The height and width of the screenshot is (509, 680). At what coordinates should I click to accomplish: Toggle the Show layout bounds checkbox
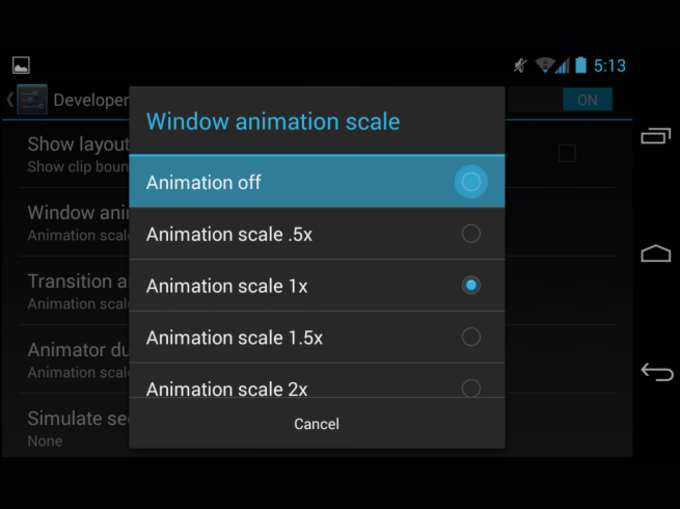(567, 153)
